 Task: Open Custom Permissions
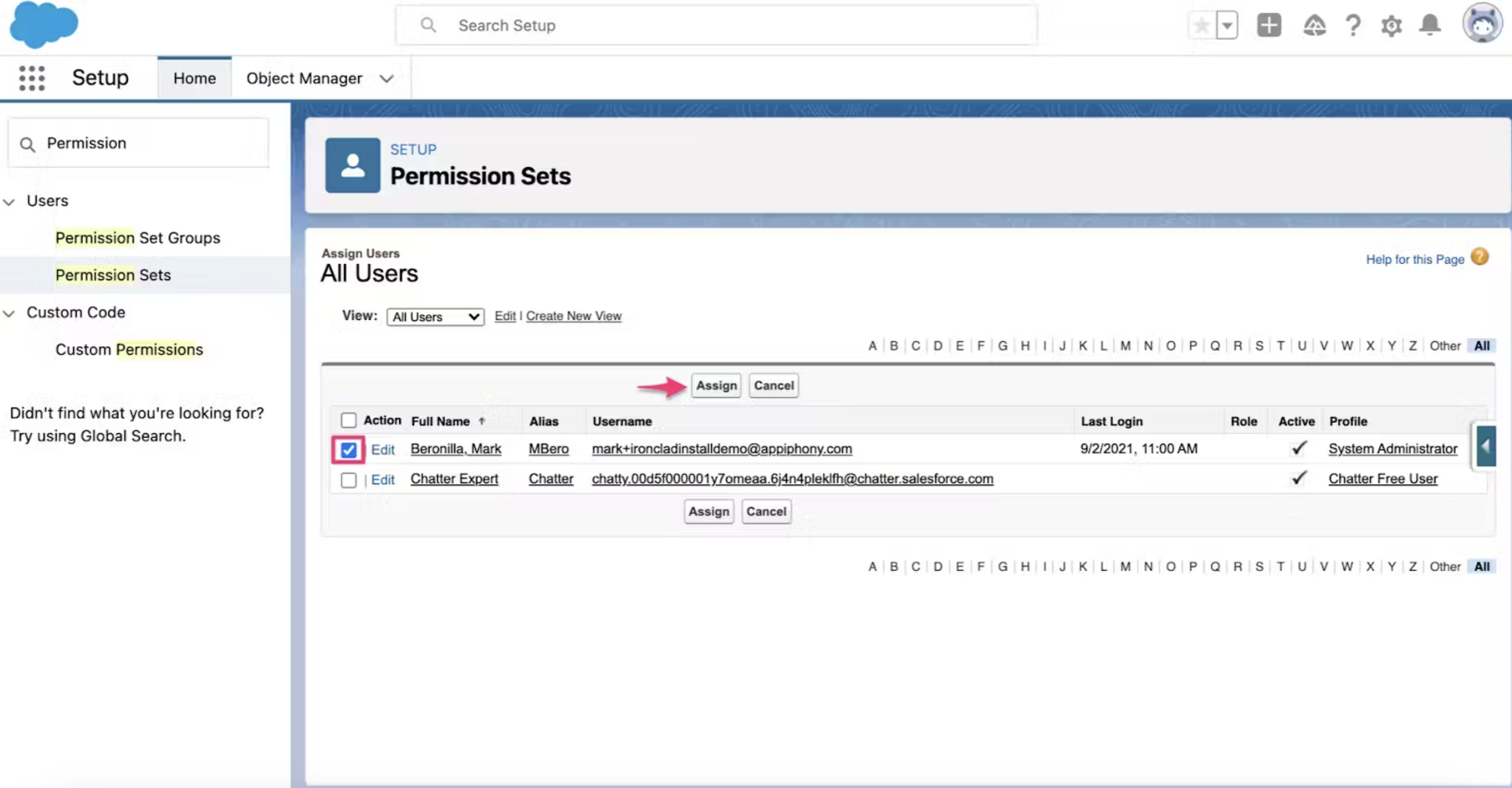pos(129,349)
